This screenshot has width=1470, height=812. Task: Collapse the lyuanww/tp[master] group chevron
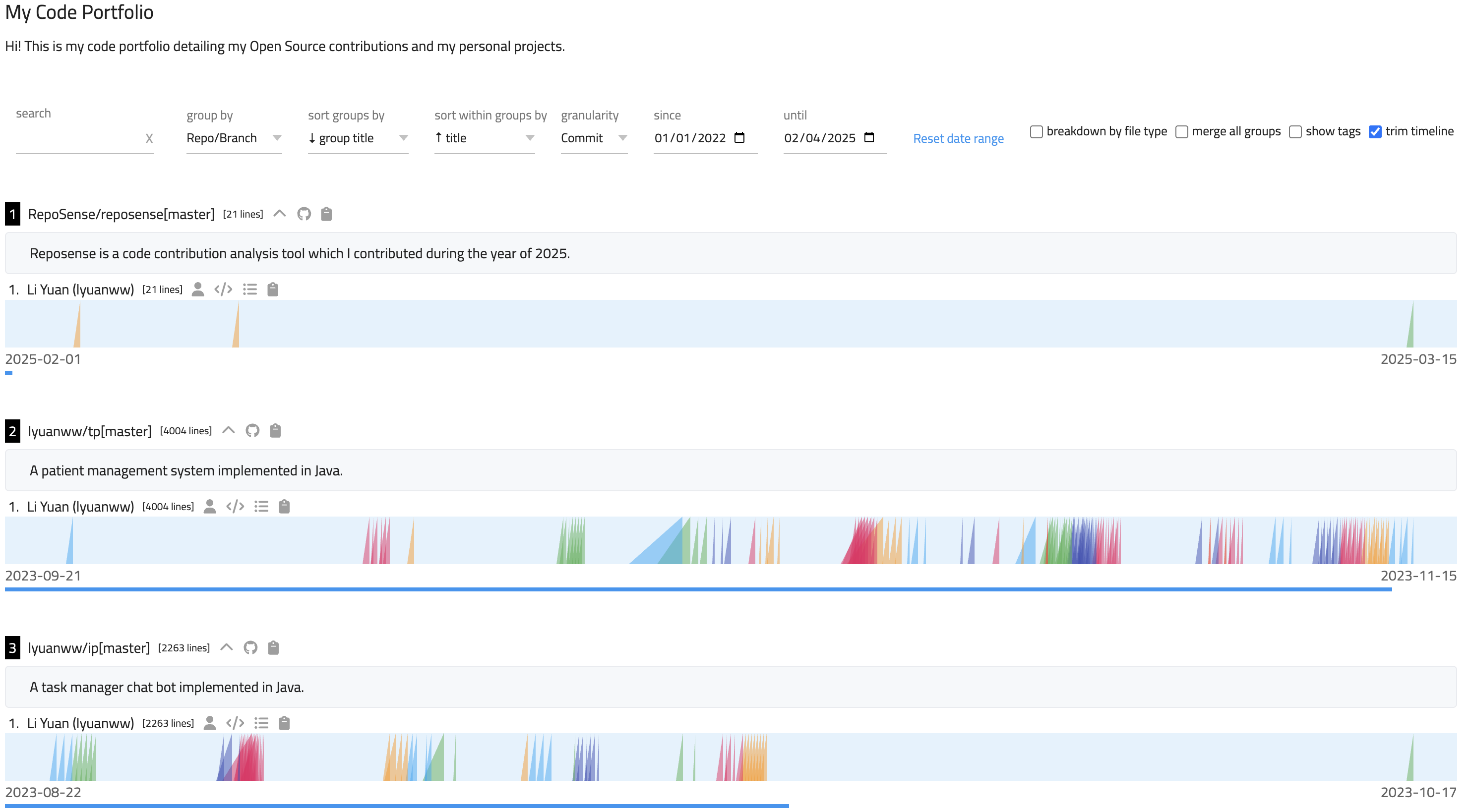228,430
